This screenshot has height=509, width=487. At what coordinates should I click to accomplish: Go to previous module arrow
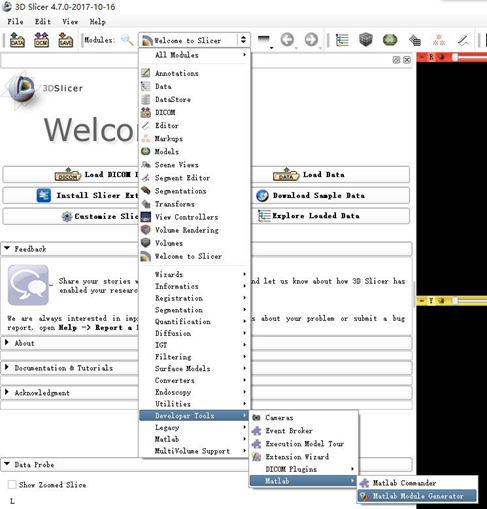point(287,40)
